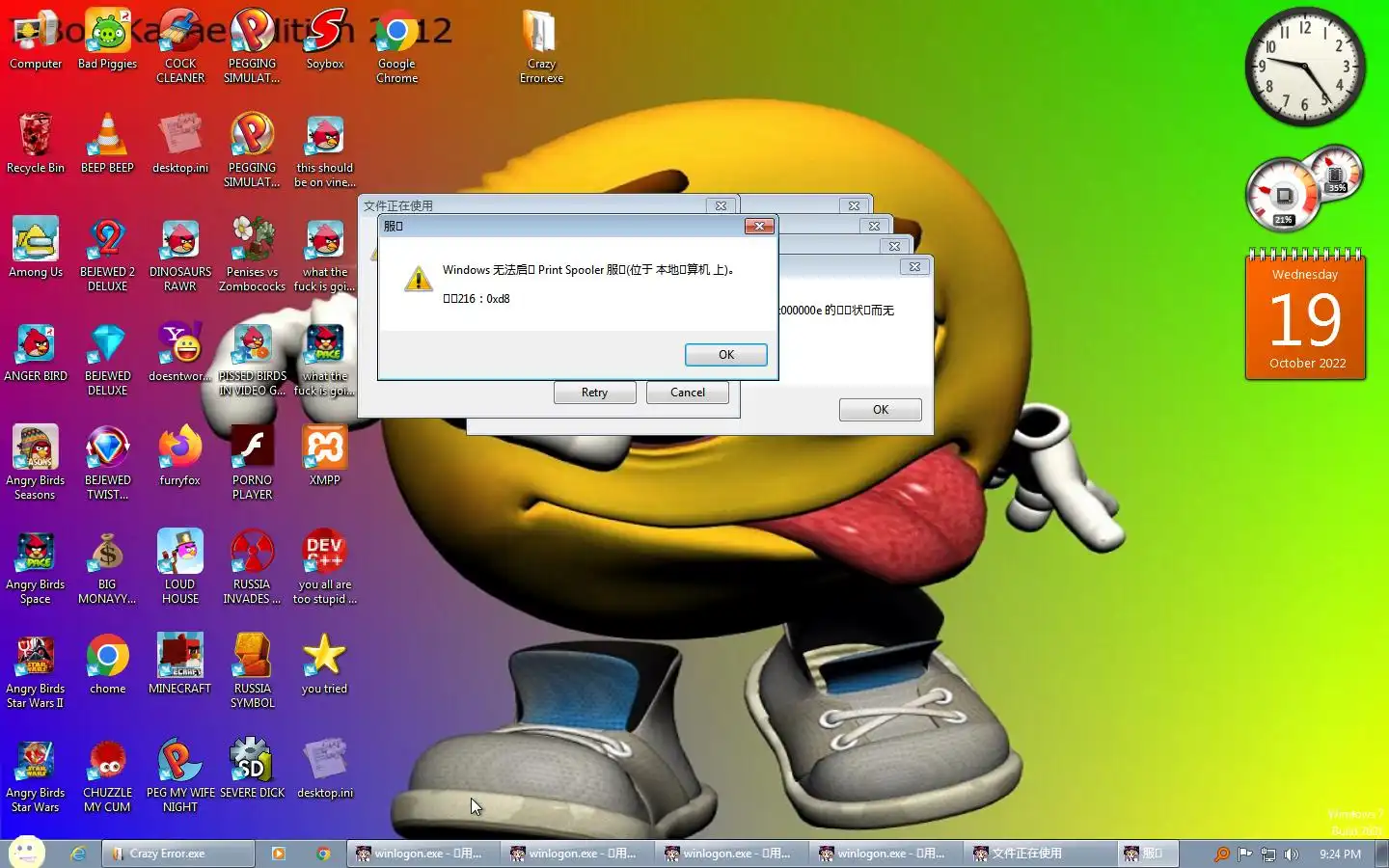Click the magnifier icon in the system tray
The image size is (1389, 868).
point(1221,854)
